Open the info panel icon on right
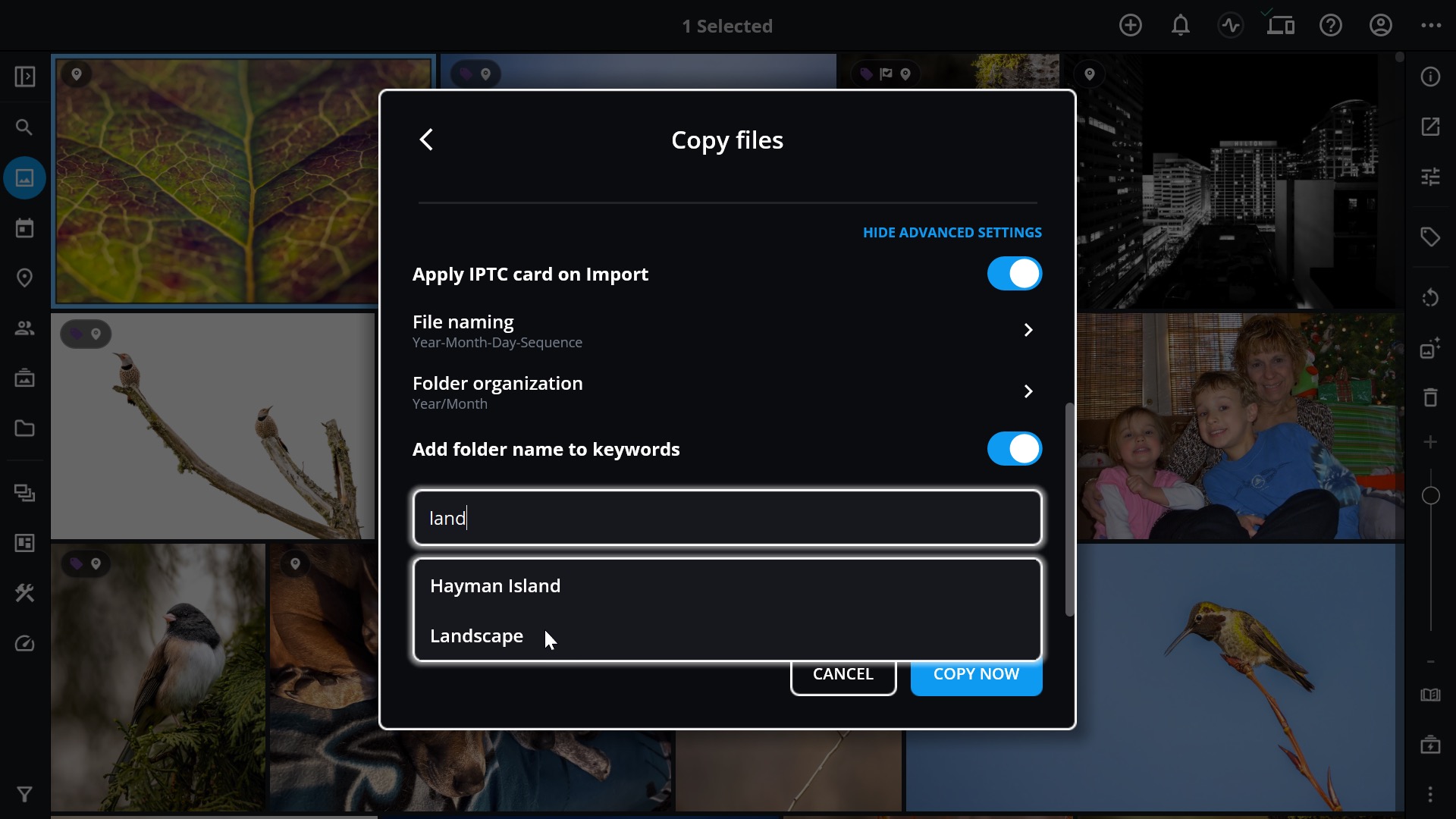The image size is (1456, 819). click(x=1430, y=77)
